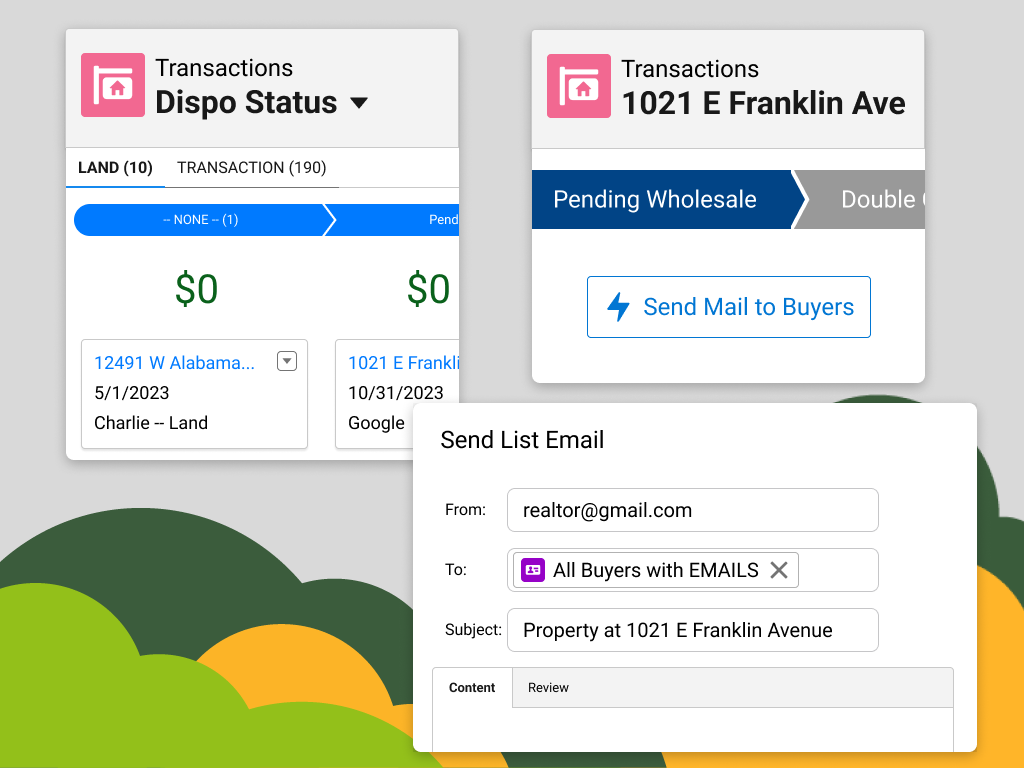Image resolution: width=1024 pixels, height=768 pixels.
Task: Select the Content tab
Action: (471, 687)
